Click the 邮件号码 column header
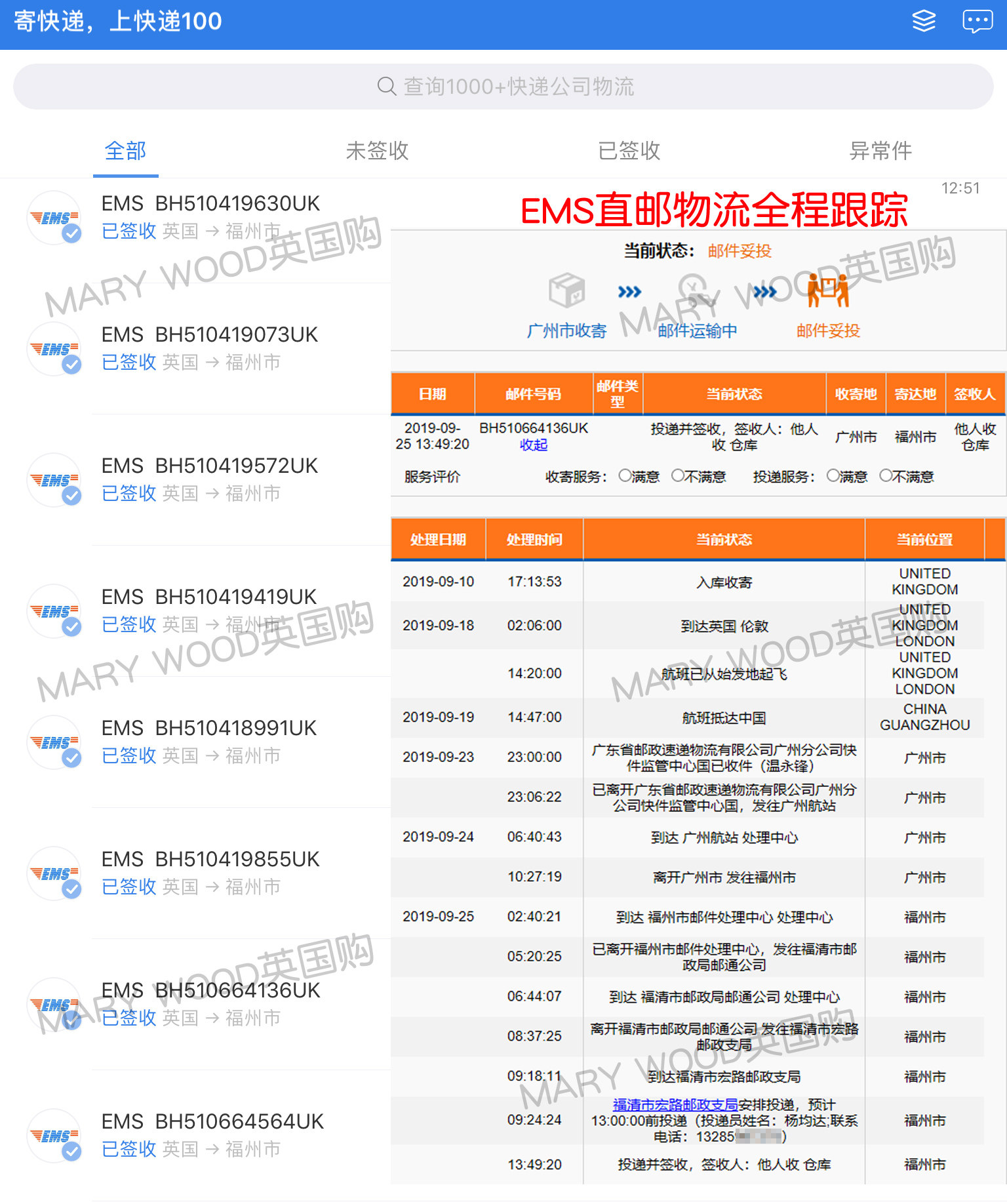This screenshot has height=1204, width=1007. (x=534, y=393)
